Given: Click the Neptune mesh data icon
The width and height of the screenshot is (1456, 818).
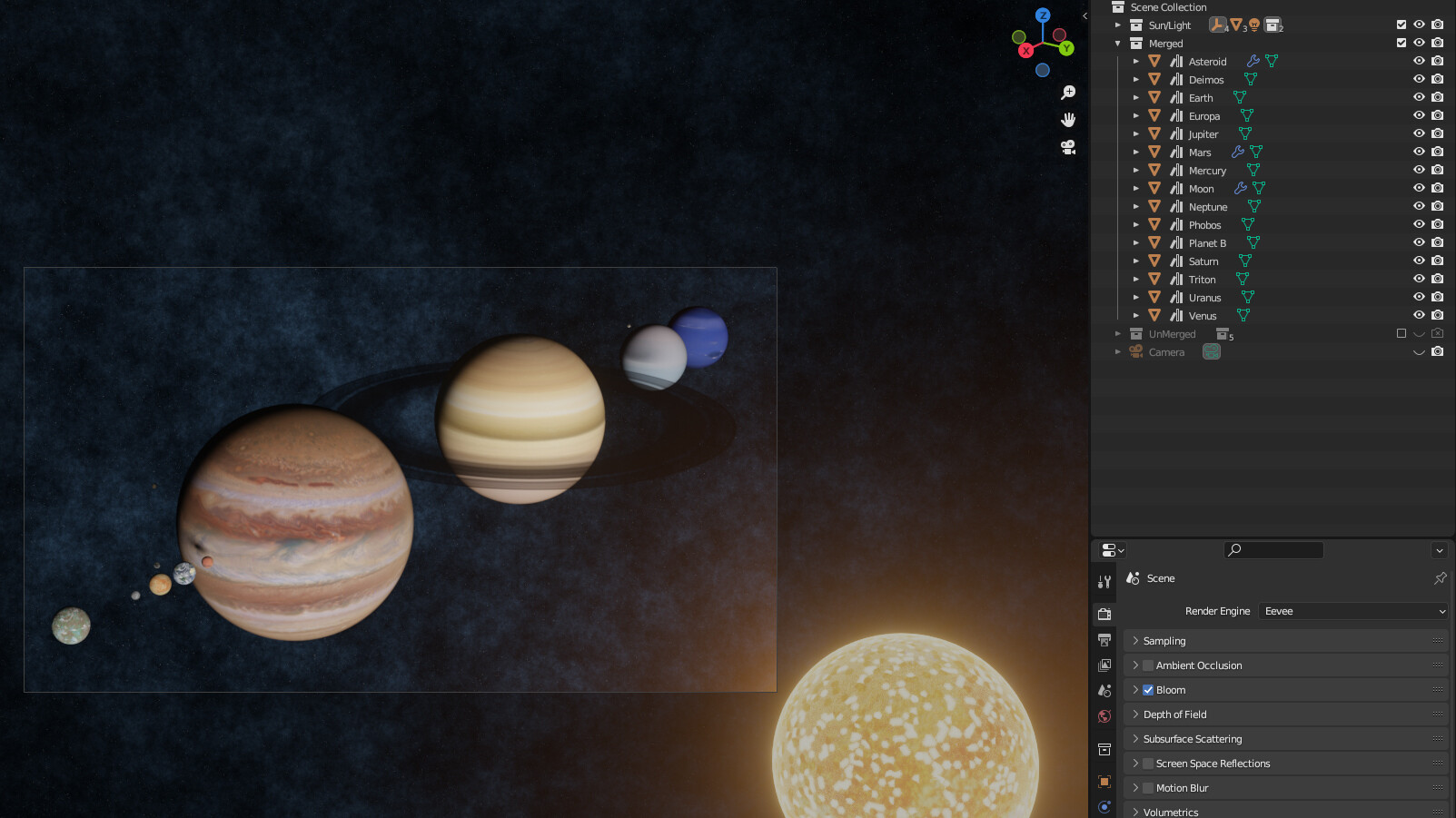Looking at the screenshot, I should click(x=1254, y=206).
